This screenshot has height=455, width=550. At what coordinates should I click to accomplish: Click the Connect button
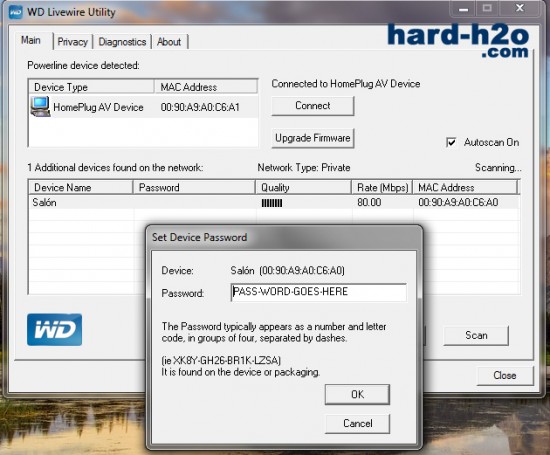[x=313, y=106]
